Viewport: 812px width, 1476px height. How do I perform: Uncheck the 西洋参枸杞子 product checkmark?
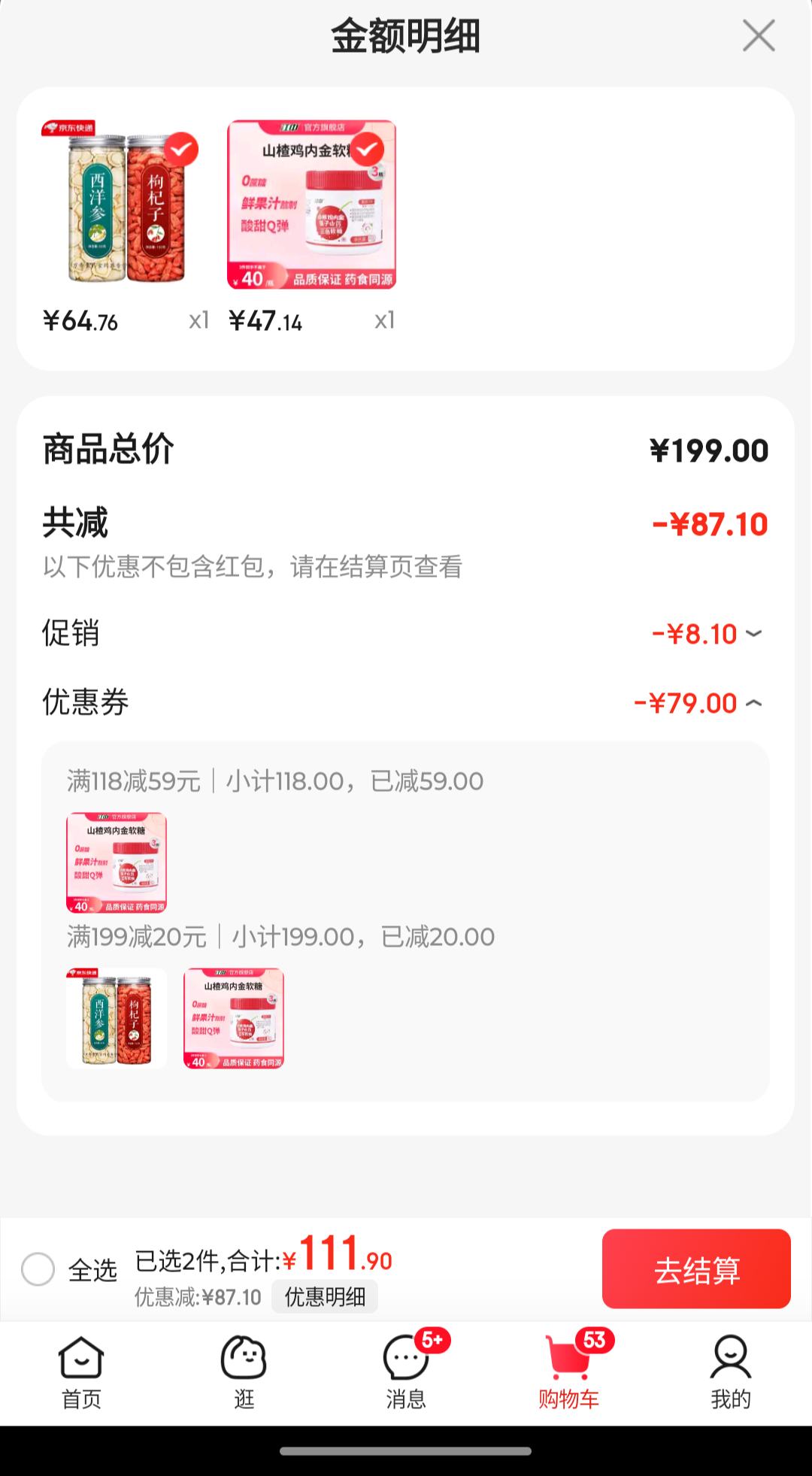point(181,150)
